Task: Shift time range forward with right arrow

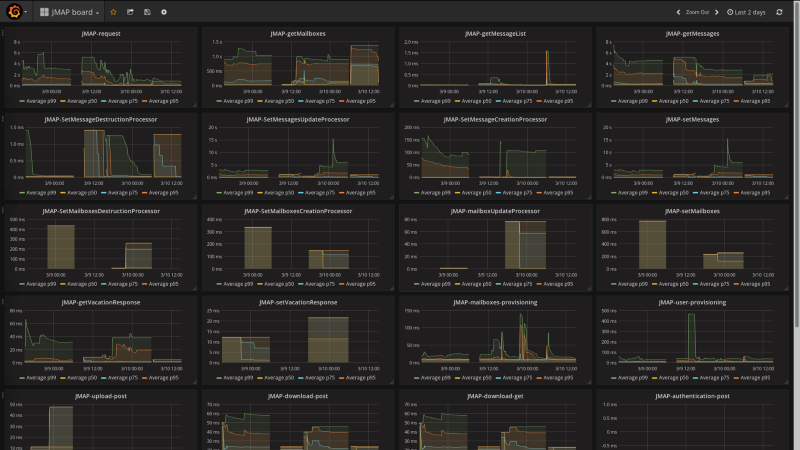Action: [x=719, y=12]
